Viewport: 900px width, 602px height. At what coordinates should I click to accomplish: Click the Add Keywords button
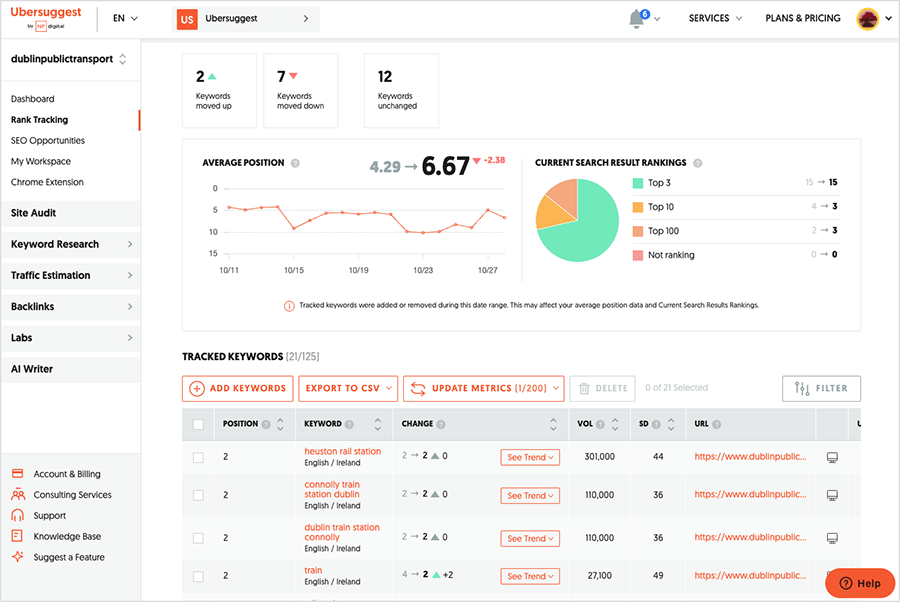coord(238,389)
